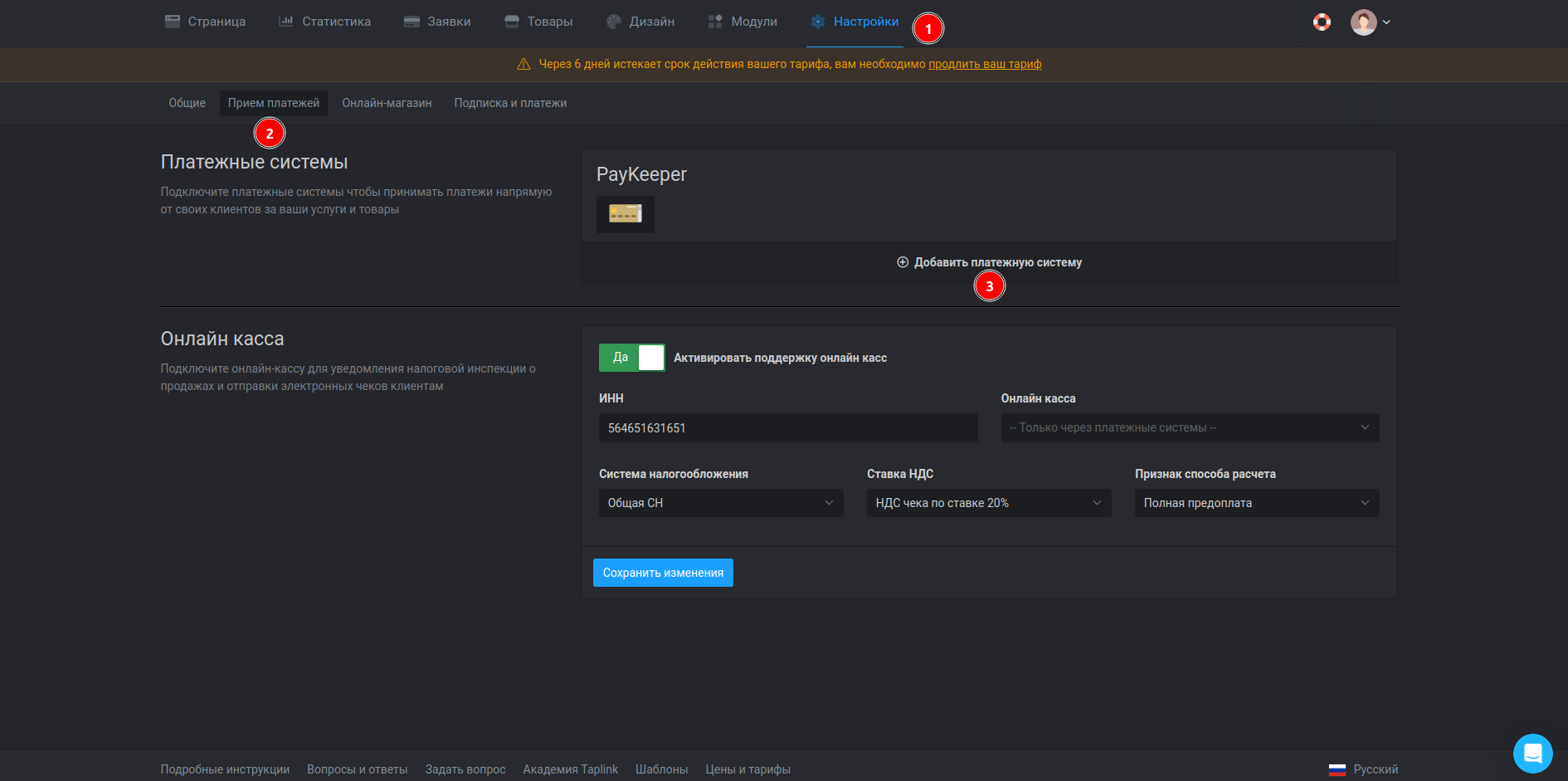Open Вопросы и ответы footer link
The image size is (1568, 781).
[358, 769]
